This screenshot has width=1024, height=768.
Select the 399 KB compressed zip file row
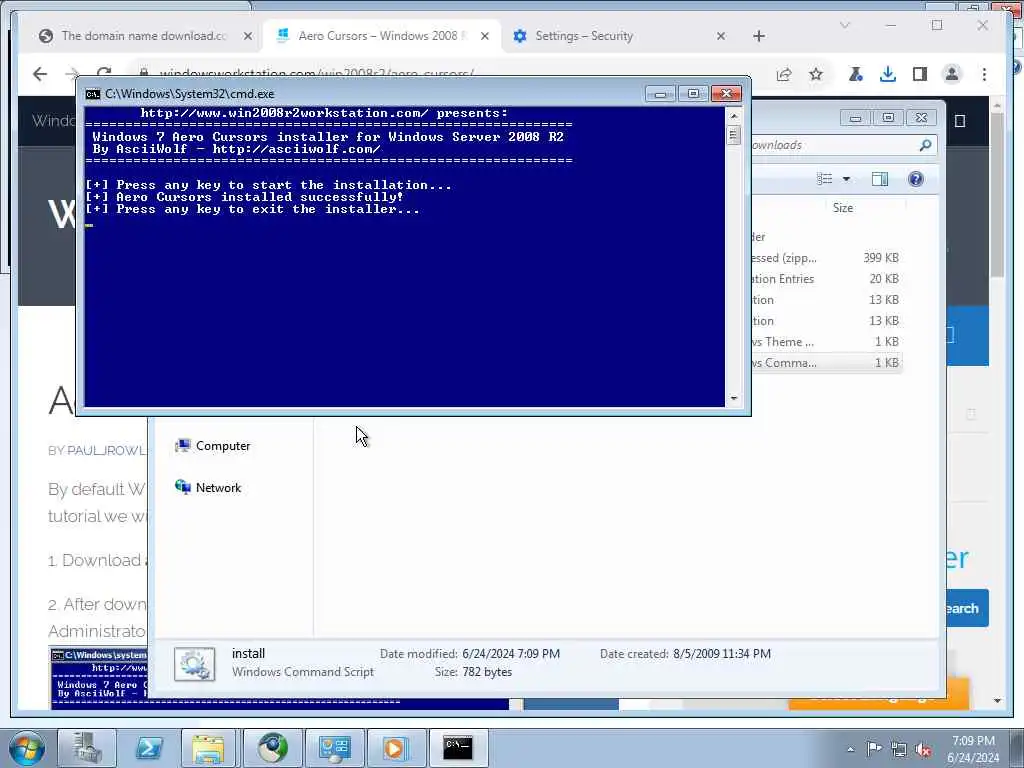pyautogui.click(x=826, y=258)
